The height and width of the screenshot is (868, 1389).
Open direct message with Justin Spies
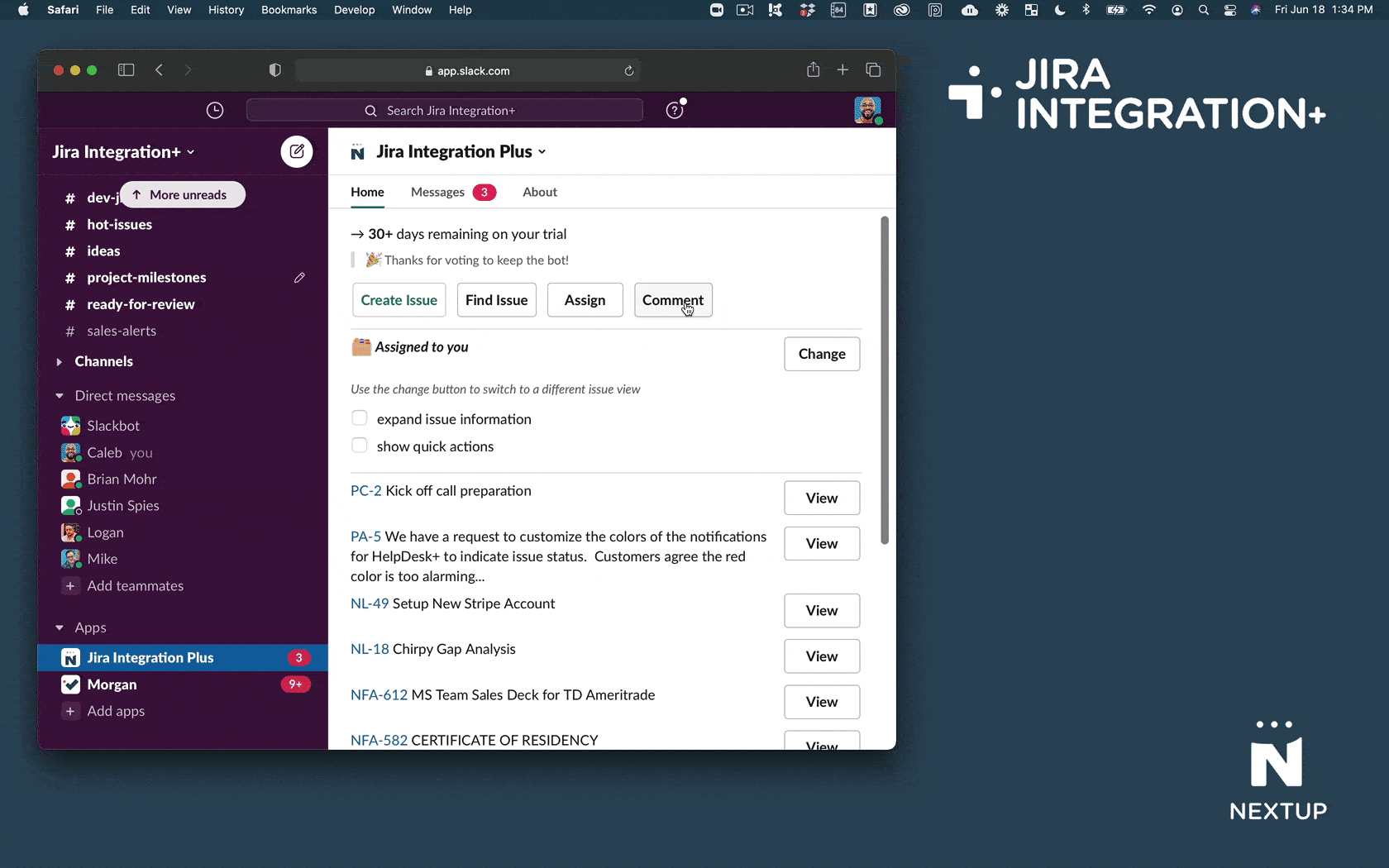click(x=123, y=506)
